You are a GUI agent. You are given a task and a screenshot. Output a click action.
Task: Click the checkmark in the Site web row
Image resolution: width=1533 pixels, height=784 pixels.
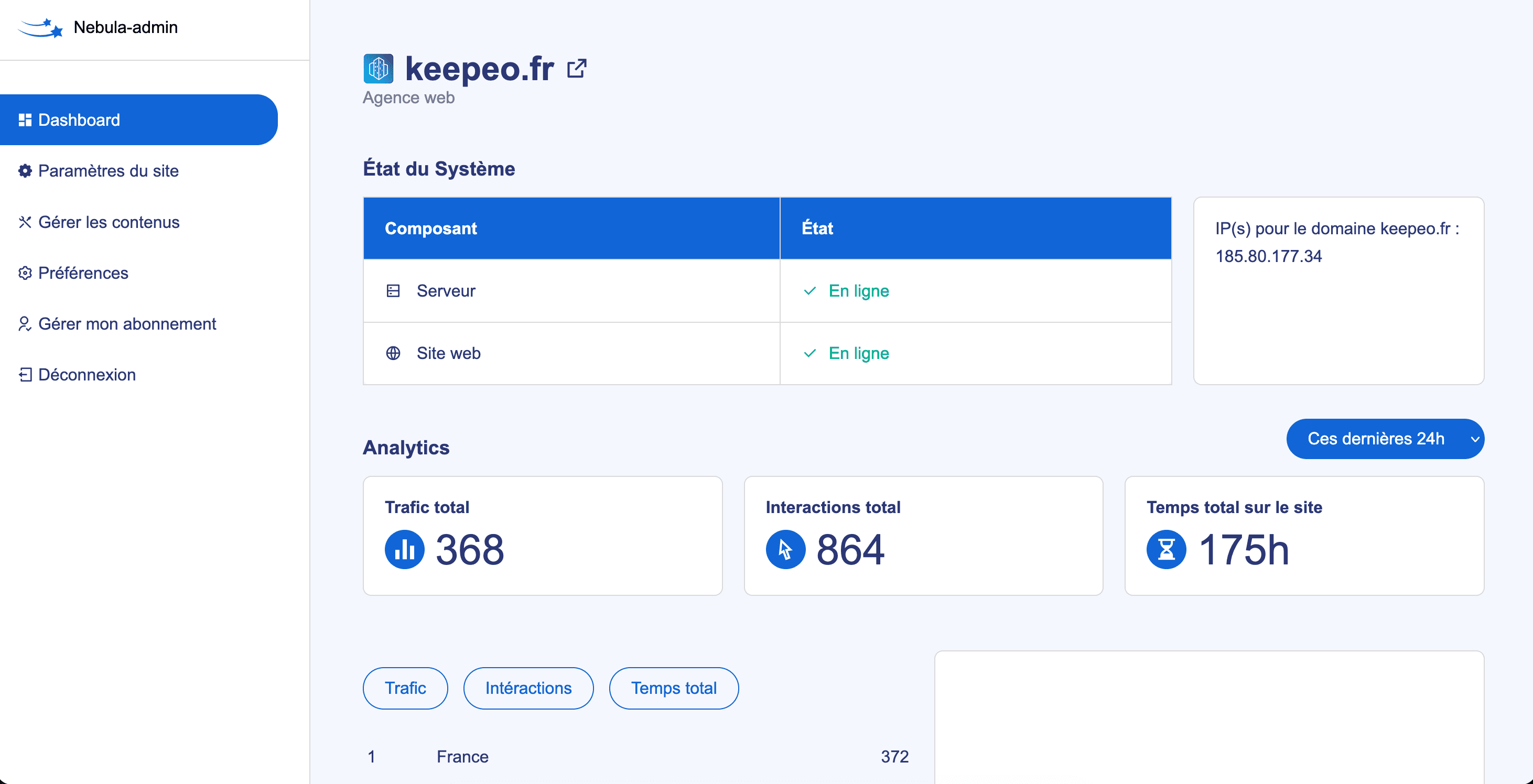(810, 353)
